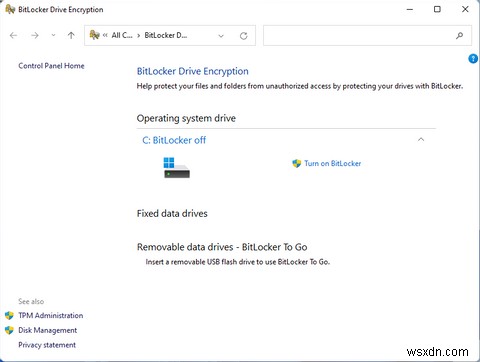
Task: Click the Fixed data drives heading
Action: coord(172,213)
